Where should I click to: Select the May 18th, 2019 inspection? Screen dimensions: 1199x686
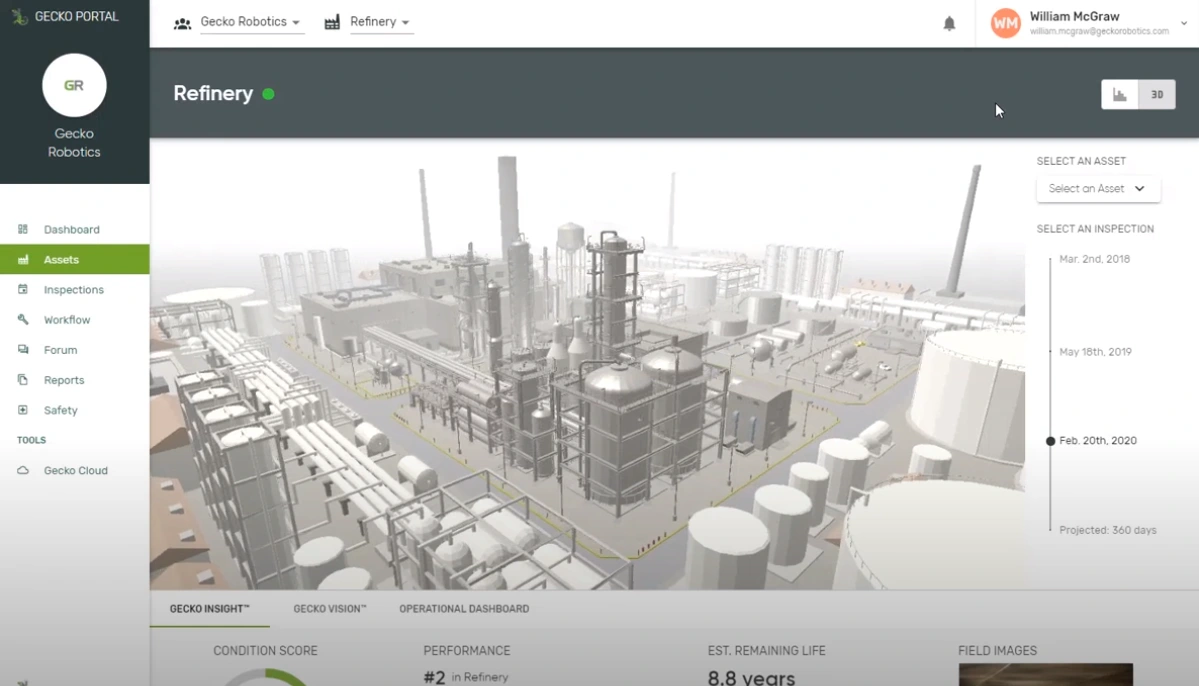[1095, 352]
